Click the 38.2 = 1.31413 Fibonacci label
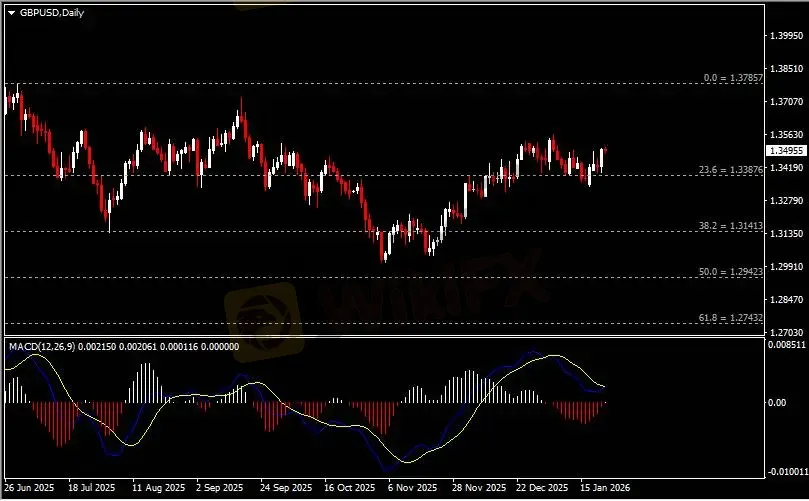809x501 pixels. pos(731,227)
